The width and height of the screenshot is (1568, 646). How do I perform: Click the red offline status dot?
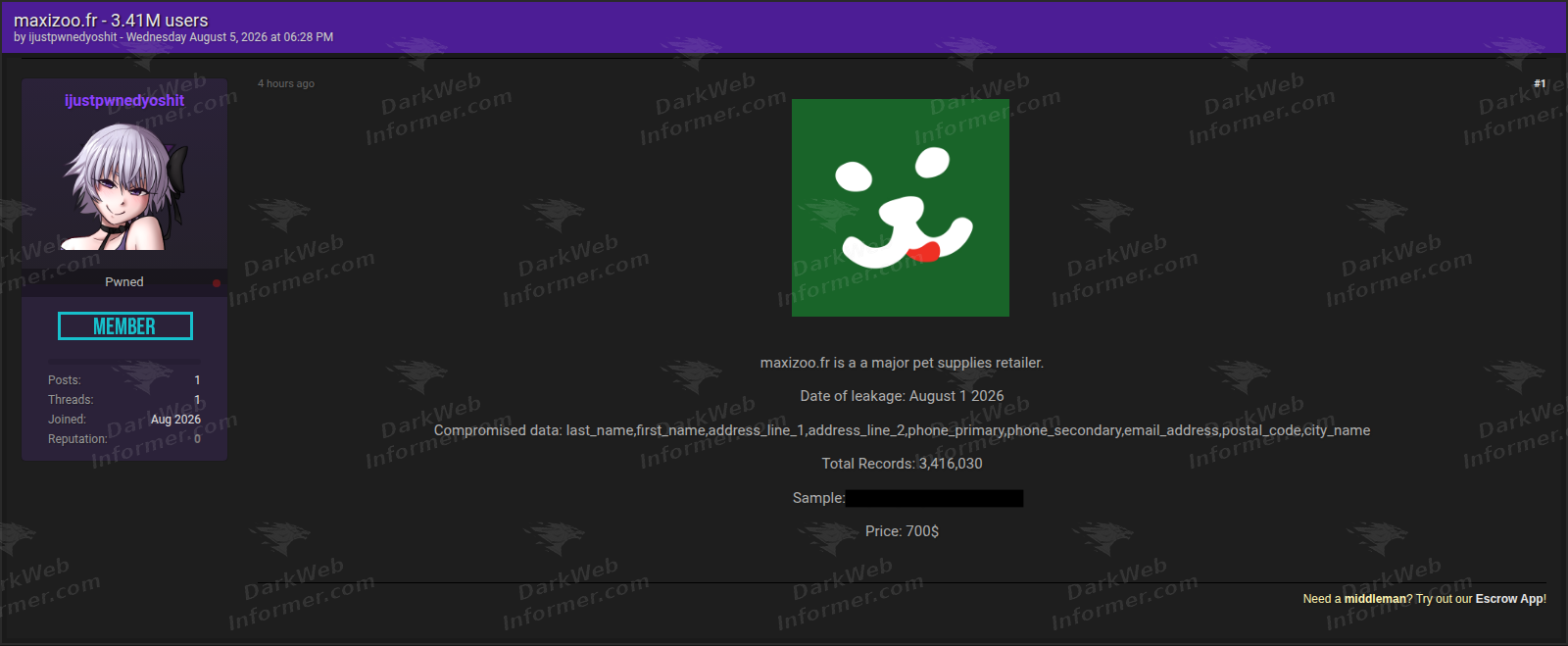coord(217,283)
